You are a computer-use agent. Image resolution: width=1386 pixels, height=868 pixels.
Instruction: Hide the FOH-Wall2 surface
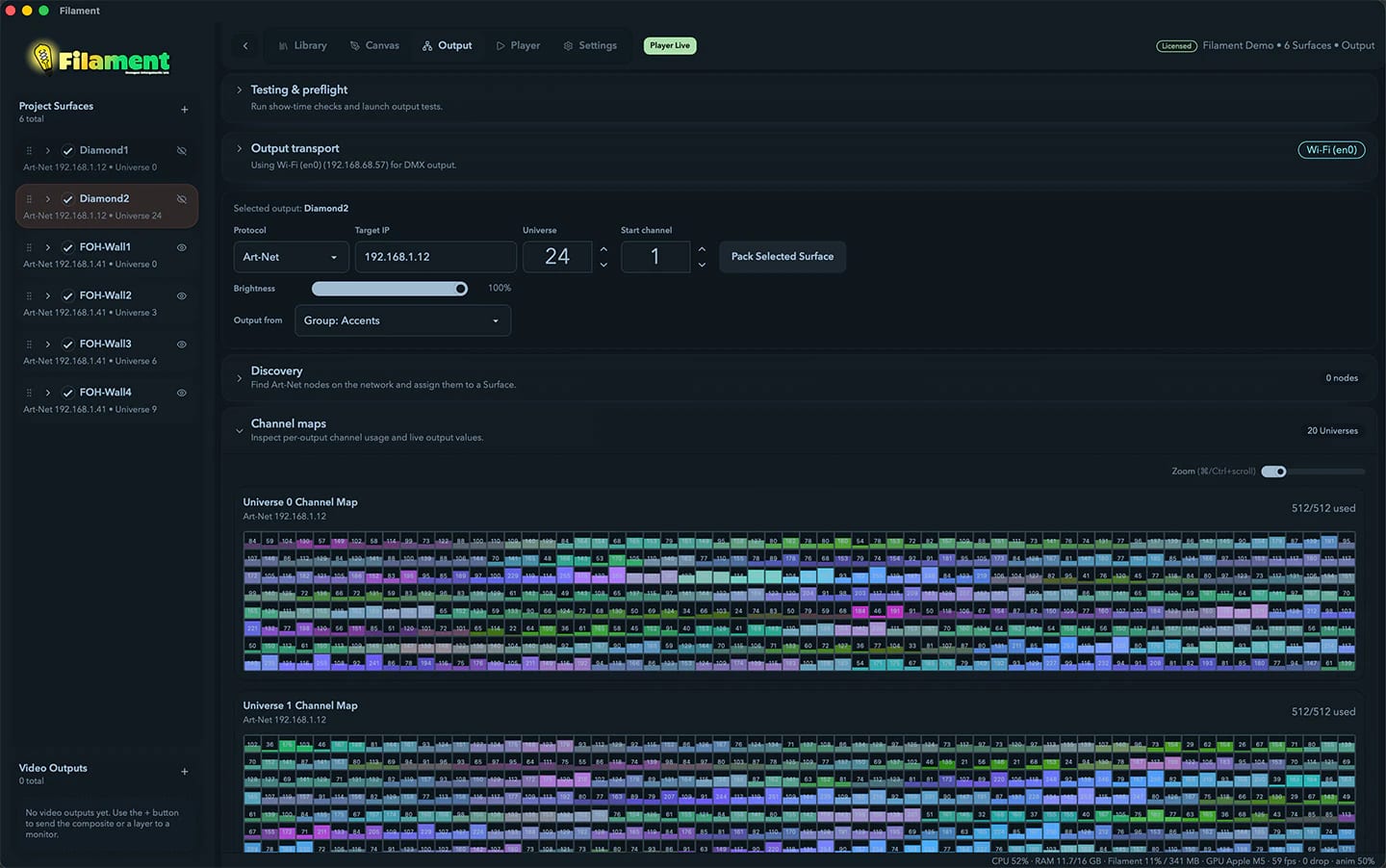(x=182, y=295)
